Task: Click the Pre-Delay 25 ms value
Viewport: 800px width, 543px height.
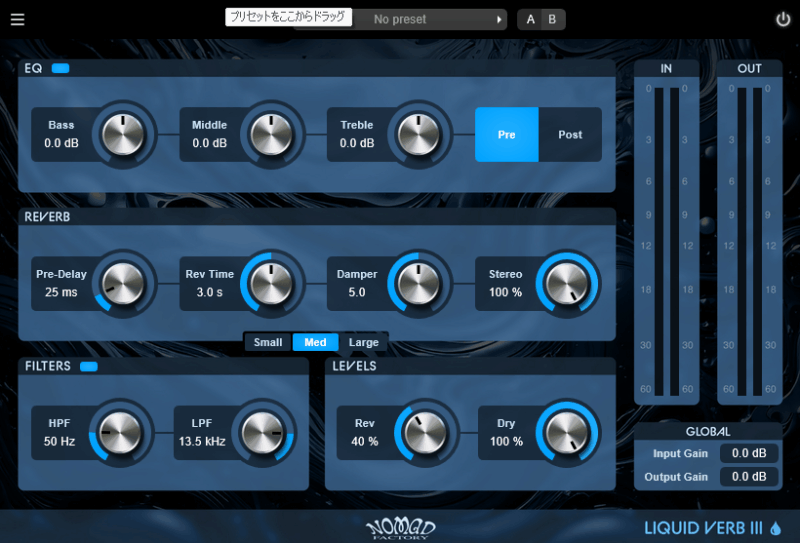Action: point(61,292)
